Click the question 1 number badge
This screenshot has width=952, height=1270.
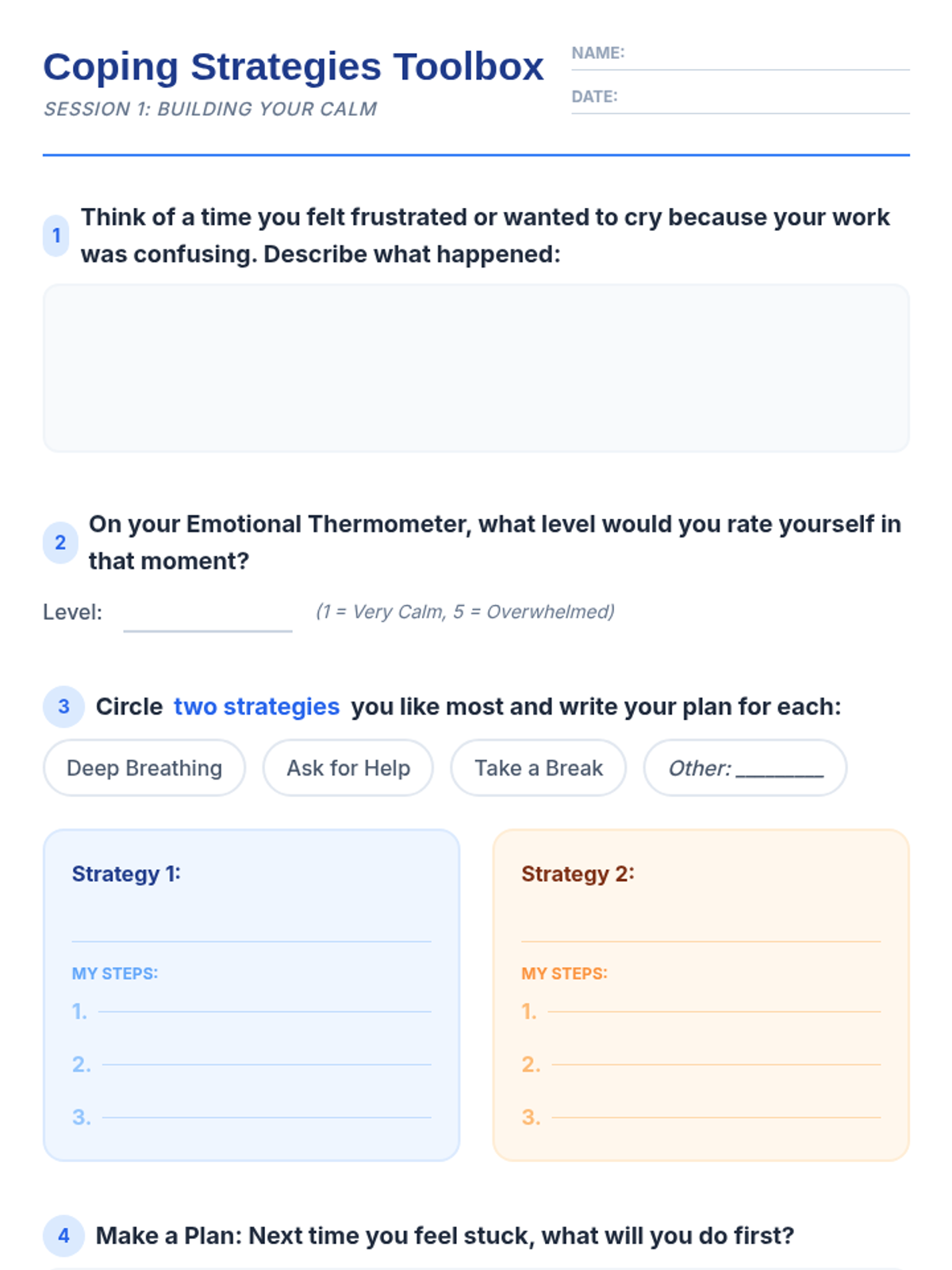pos(56,236)
